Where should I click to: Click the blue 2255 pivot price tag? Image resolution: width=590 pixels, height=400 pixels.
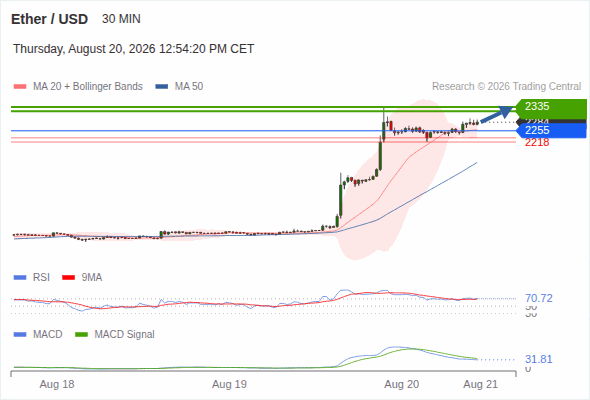point(551,131)
